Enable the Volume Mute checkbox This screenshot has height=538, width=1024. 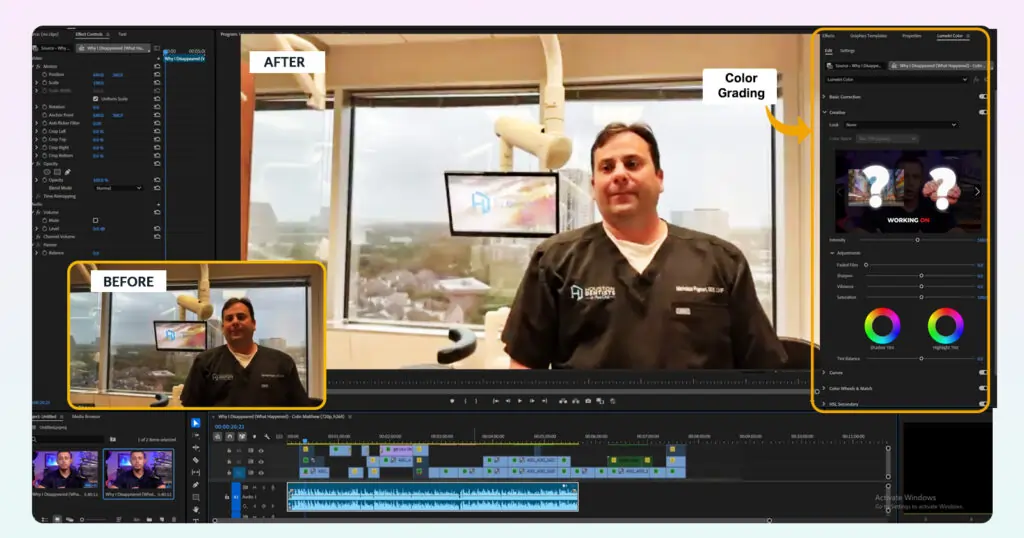[x=96, y=220]
